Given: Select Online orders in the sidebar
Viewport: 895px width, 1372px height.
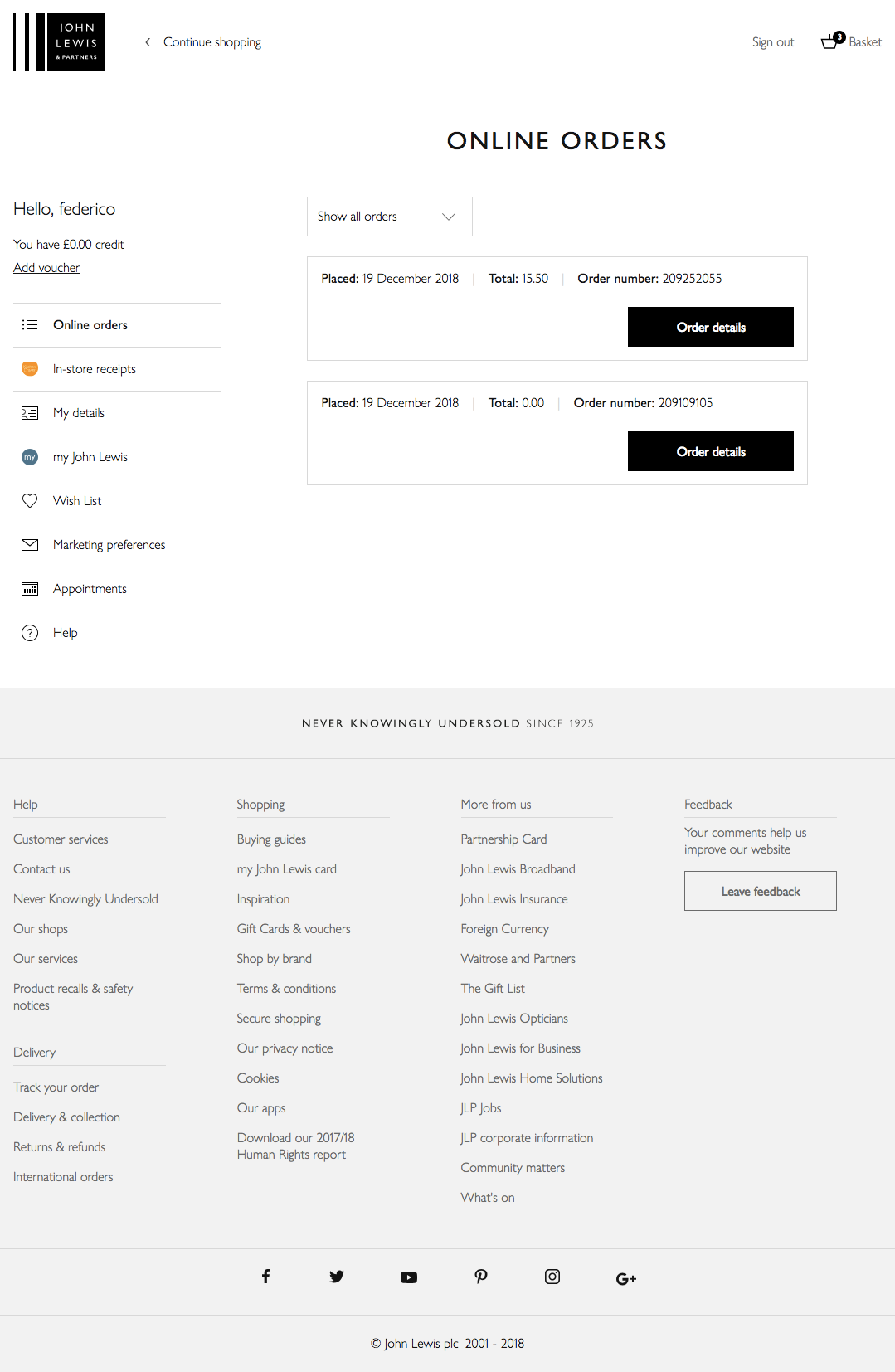Looking at the screenshot, I should click(90, 324).
